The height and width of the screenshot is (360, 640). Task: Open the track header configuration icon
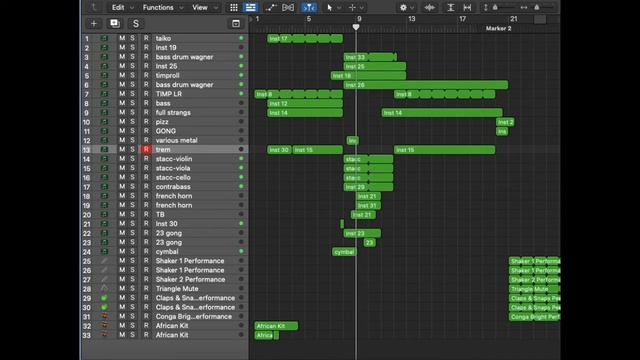[236, 24]
